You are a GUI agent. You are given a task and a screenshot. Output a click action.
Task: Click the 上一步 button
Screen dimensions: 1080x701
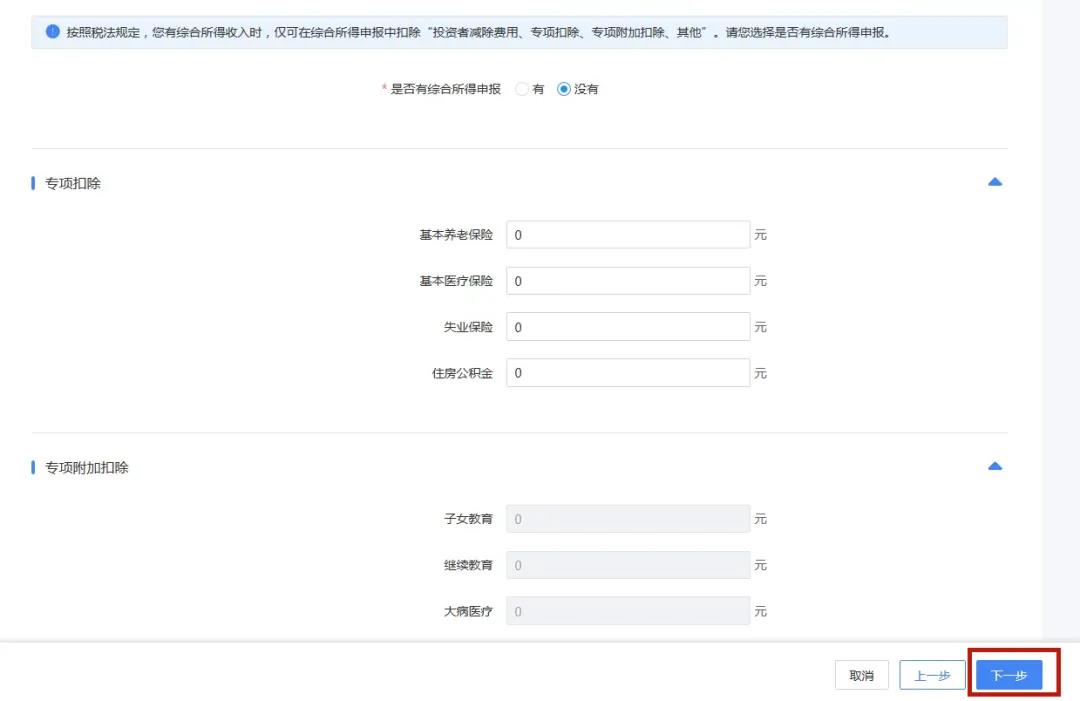[932, 675]
